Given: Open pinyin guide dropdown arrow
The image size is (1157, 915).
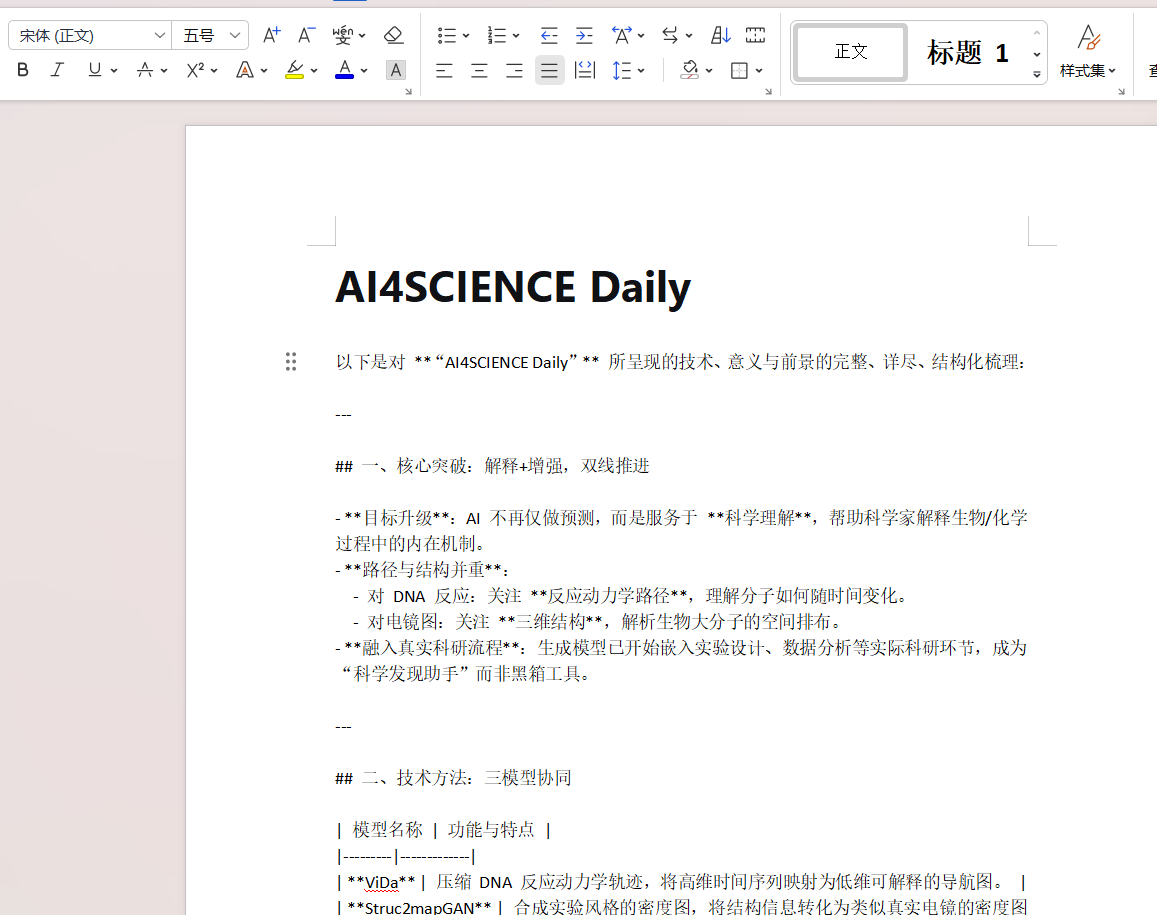Looking at the screenshot, I should coord(362,35).
